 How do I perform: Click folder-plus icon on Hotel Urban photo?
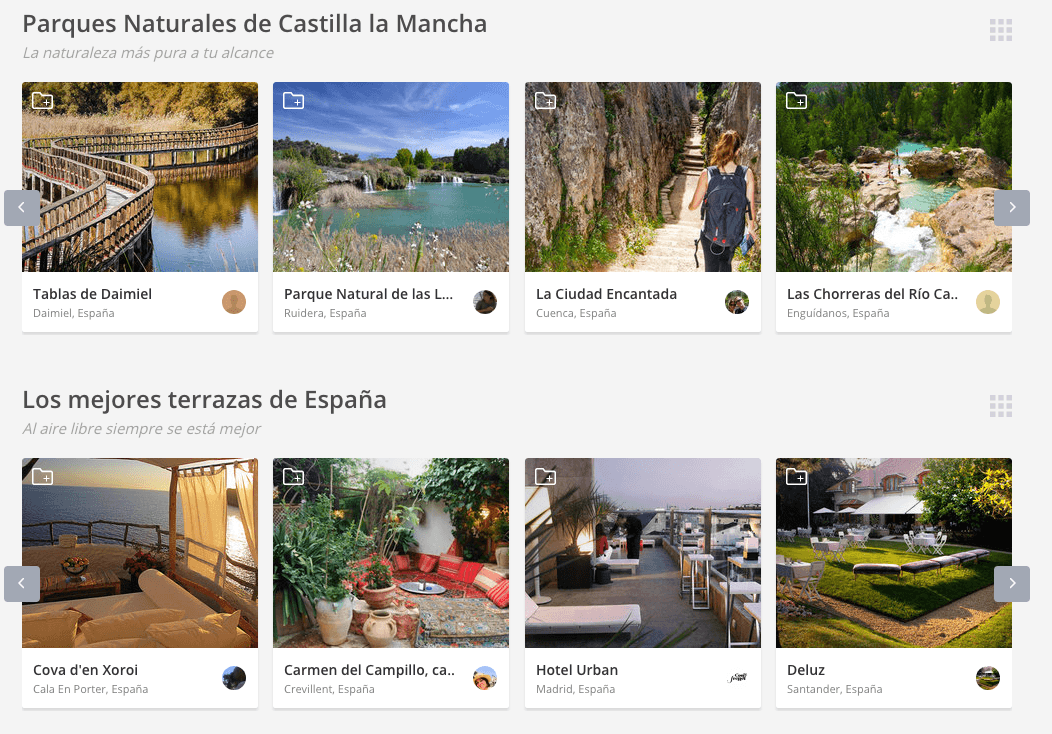coord(545,476)
